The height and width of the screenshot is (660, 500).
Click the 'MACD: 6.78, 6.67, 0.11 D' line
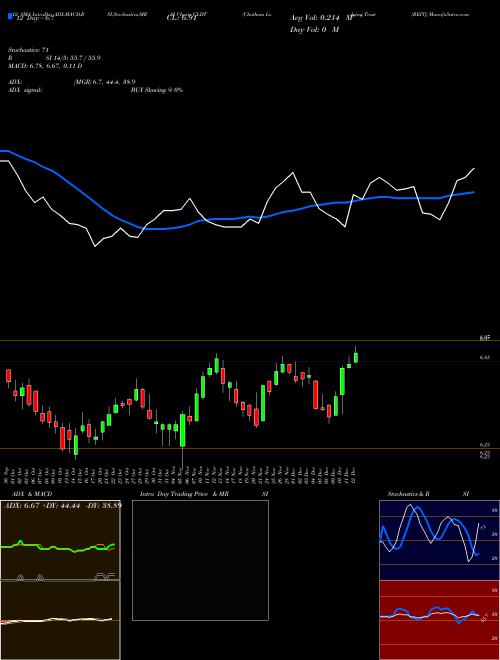tap(45, 66)
